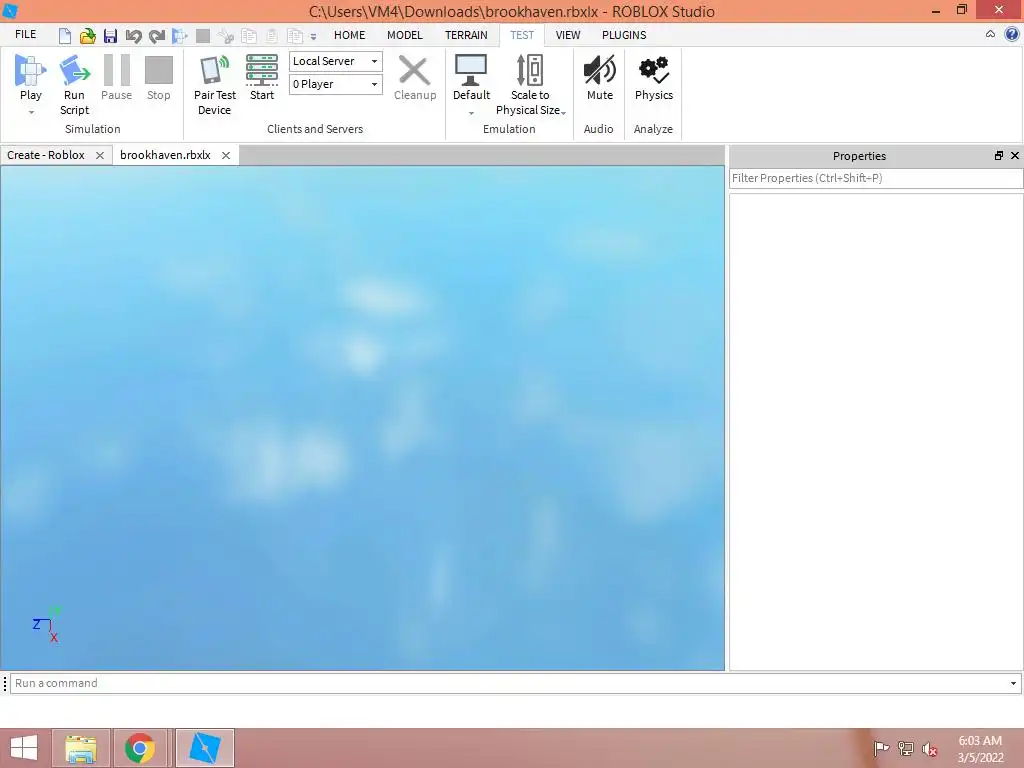
Task: Click network icon in system tray
Action: tap(905, 748)
